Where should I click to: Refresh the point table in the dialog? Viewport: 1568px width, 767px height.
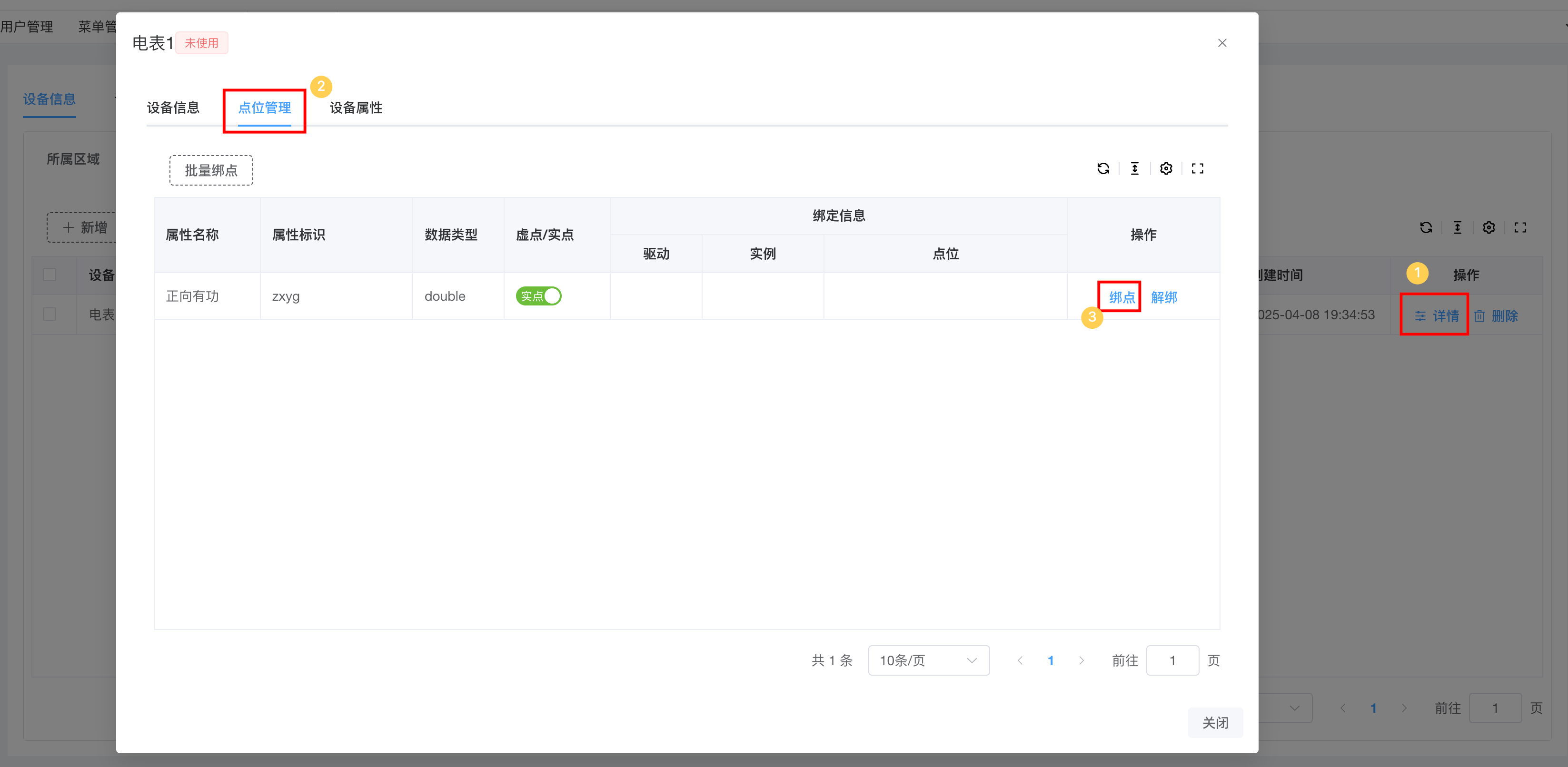tap(1103, 168)
